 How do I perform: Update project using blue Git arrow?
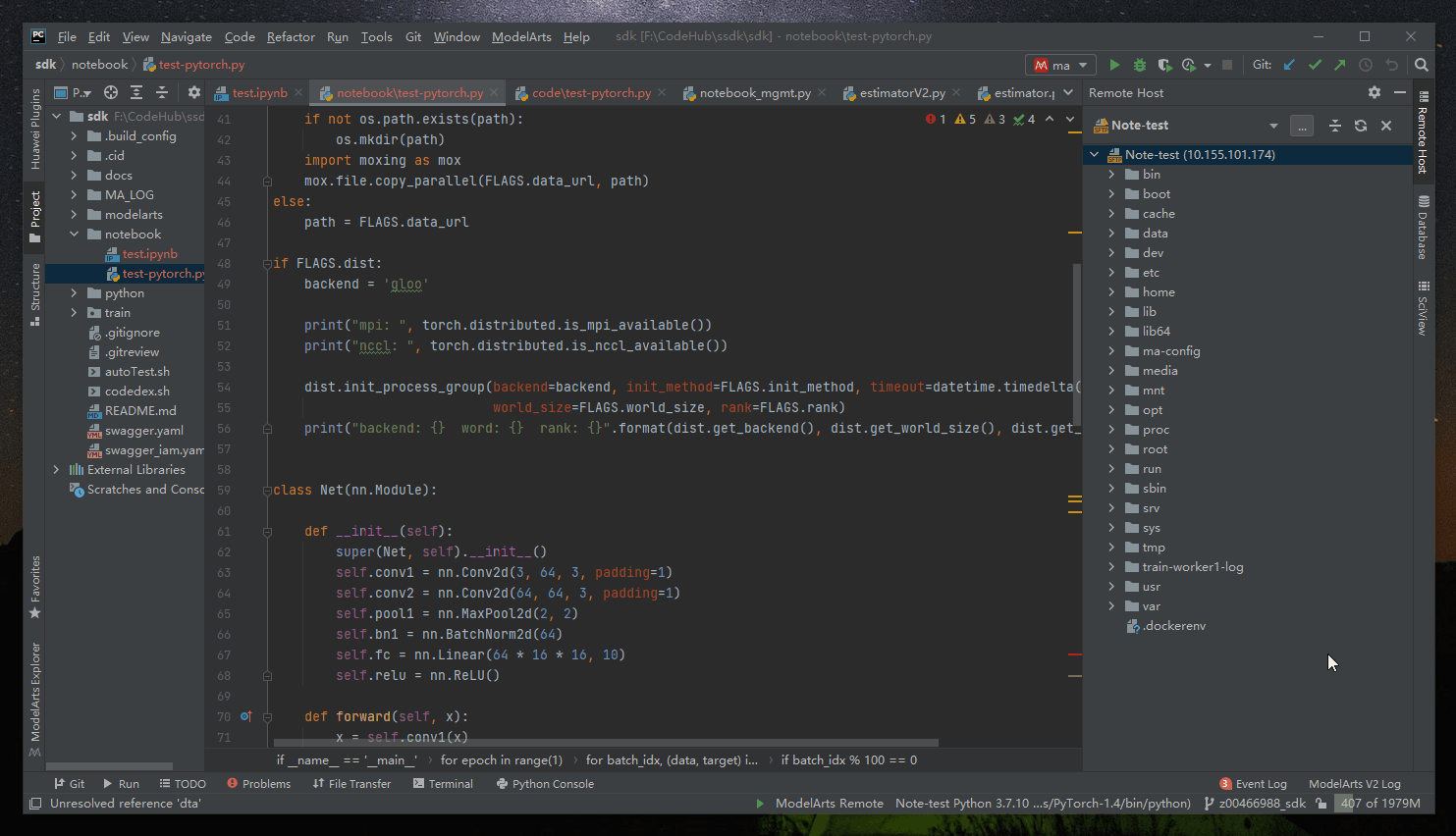pyautogui.click(x=1289, y=65)
